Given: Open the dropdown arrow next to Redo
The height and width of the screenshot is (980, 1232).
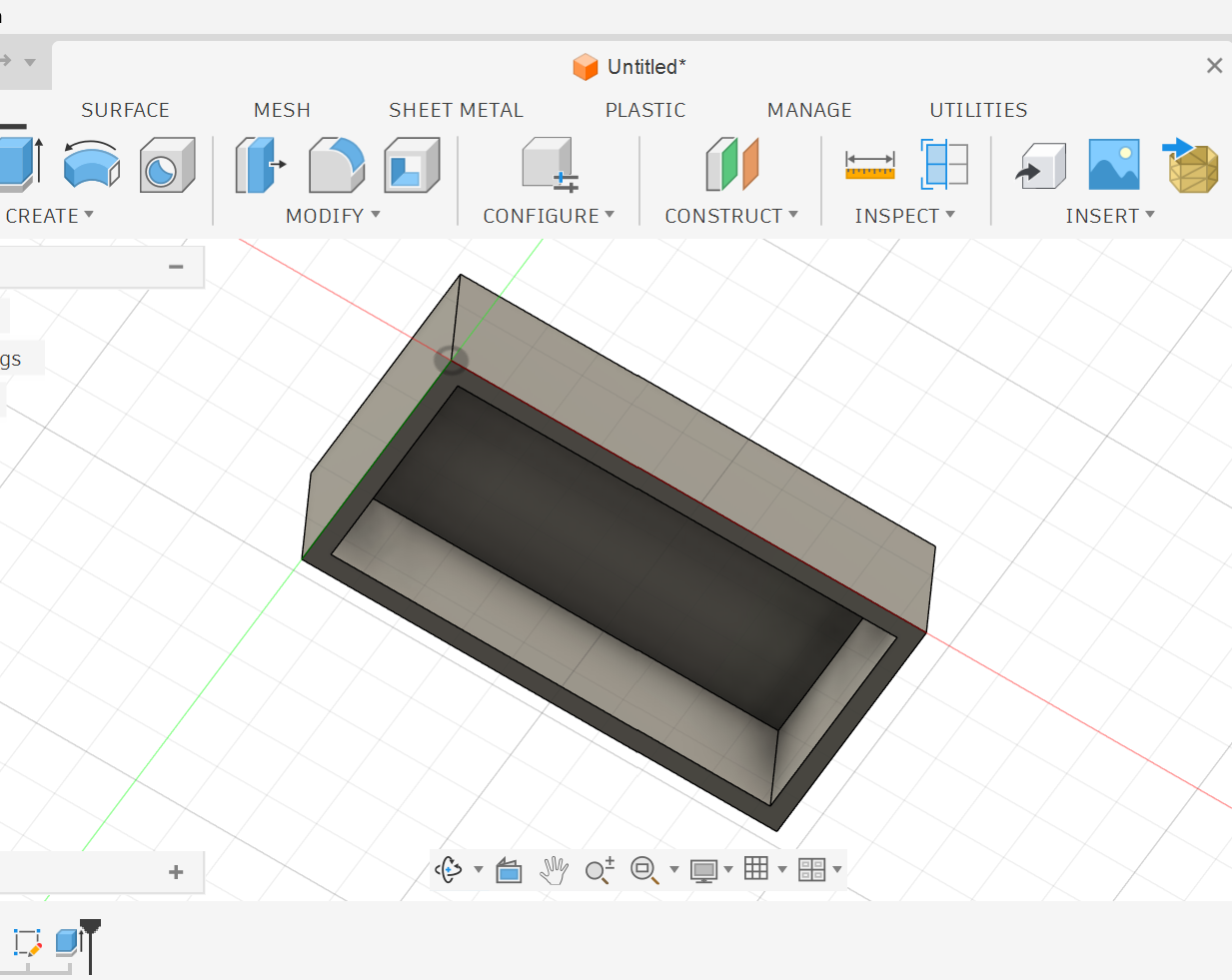Looking at the screenshot, I should click(30, 62).
